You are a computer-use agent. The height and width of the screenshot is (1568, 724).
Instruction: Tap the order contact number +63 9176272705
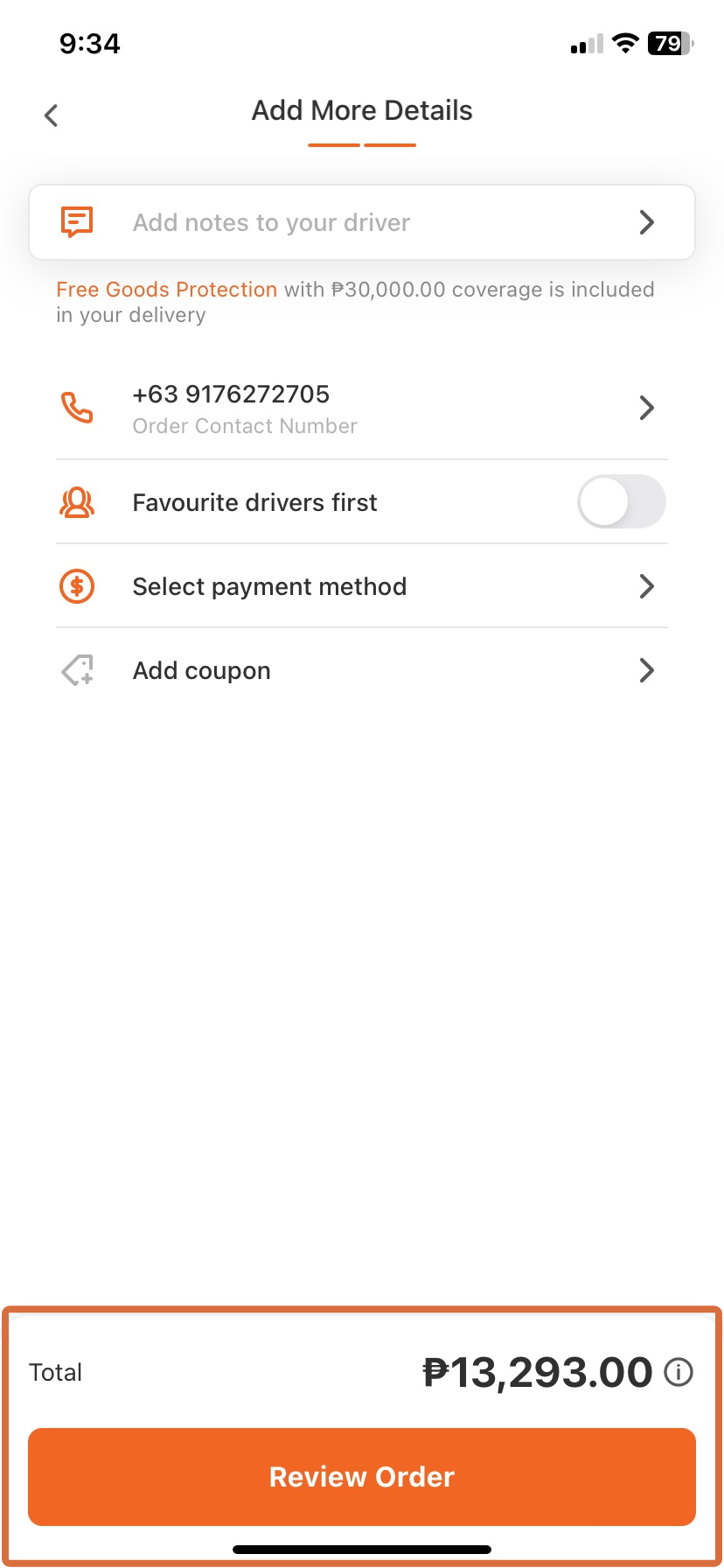[231, 395]
